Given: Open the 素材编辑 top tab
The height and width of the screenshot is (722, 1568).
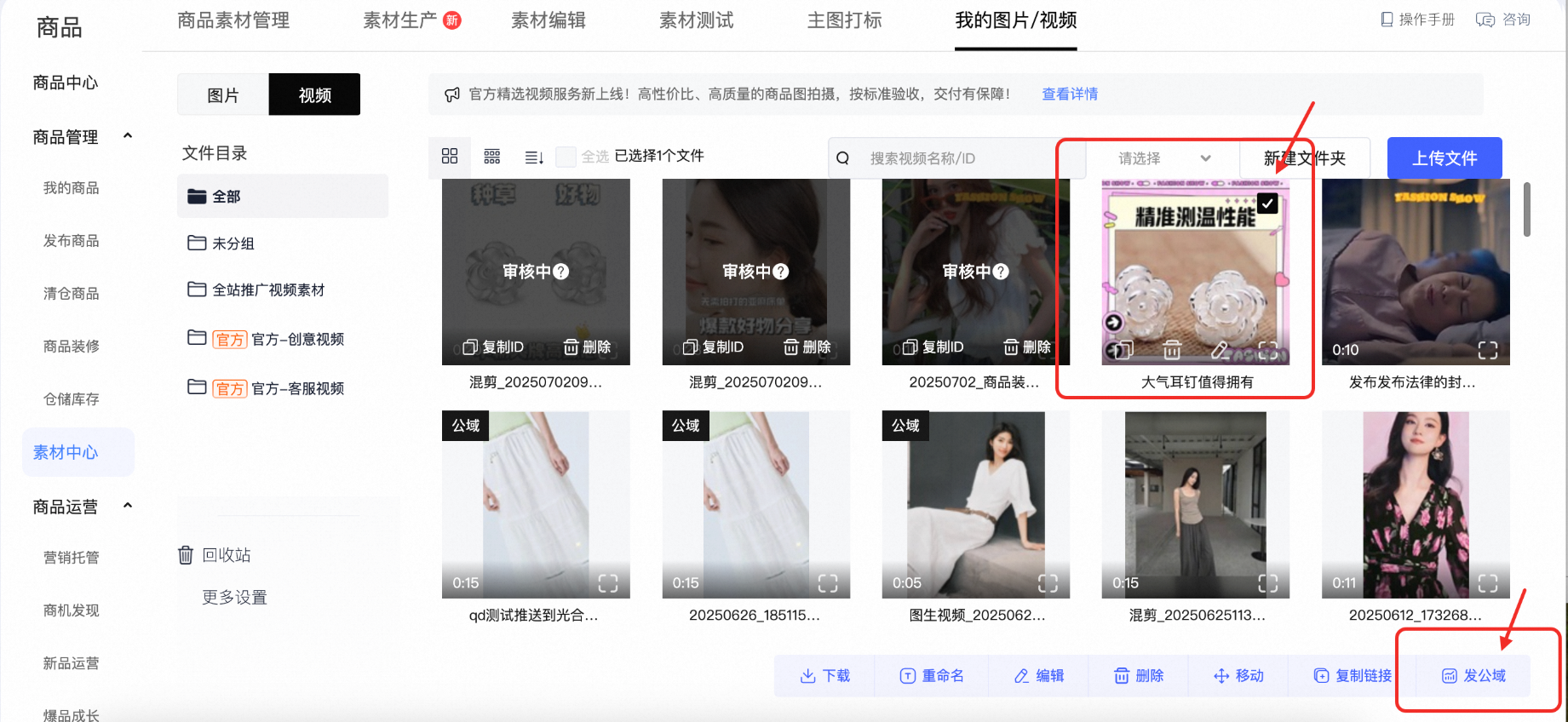Looking at the screenshot, I should coord(548,20).
